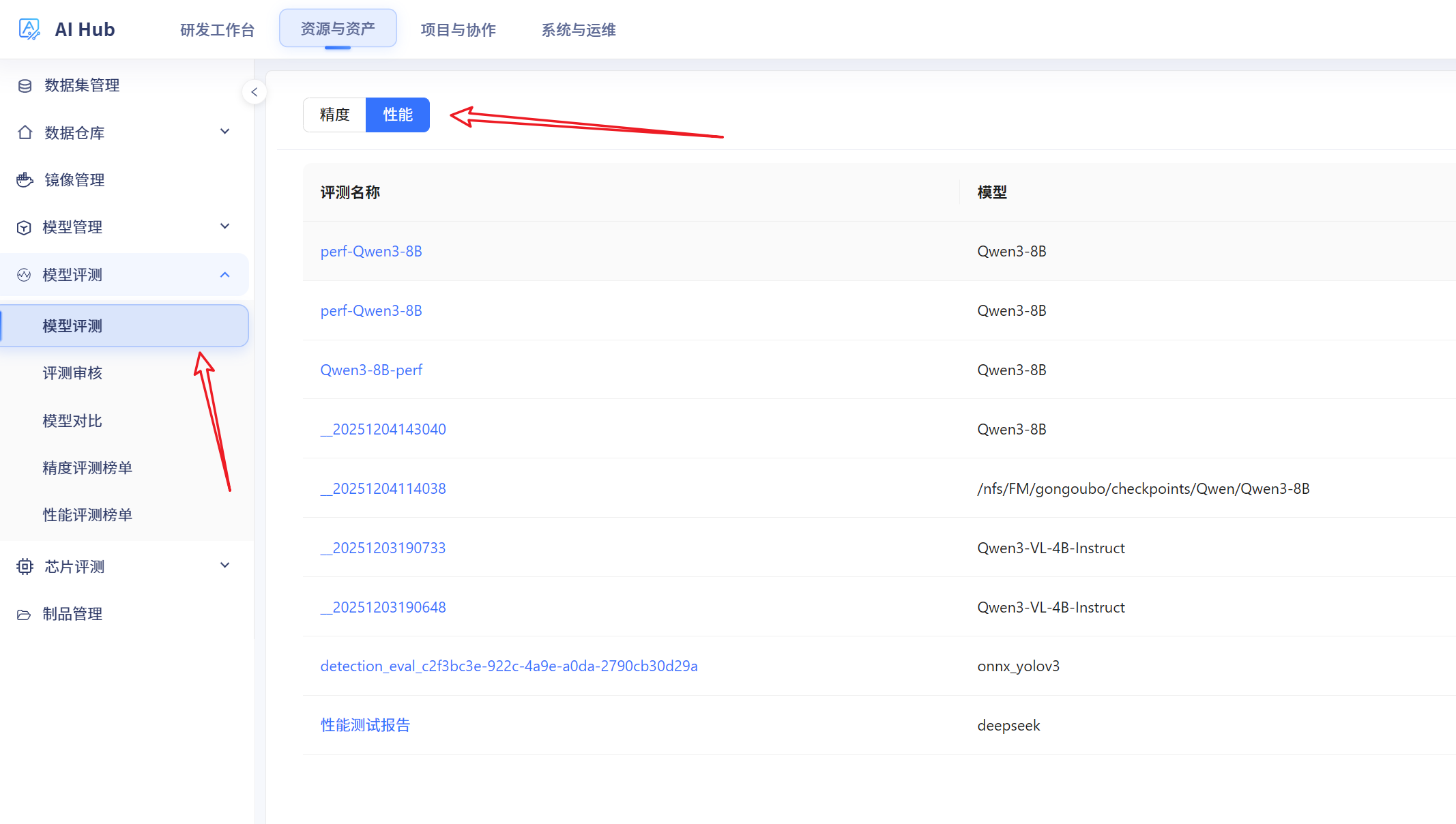1456x824 pixels.
Task: Switch to the 精度 toggle option
Action: tap(334, 115)
